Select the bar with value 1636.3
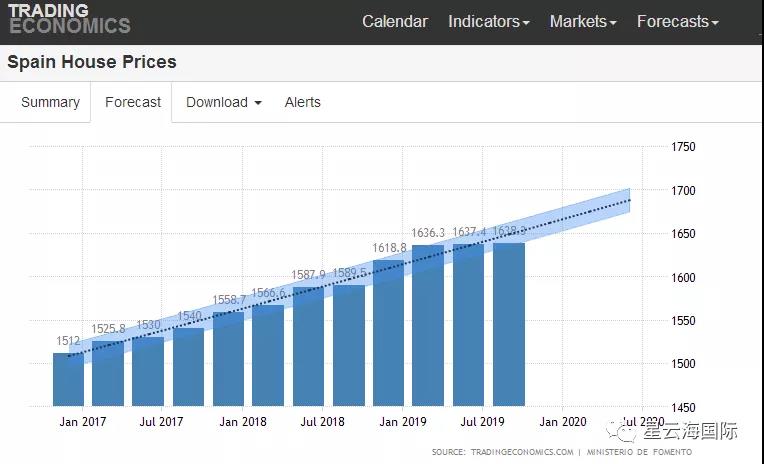 pyautogui.click(x=428, y=325)
